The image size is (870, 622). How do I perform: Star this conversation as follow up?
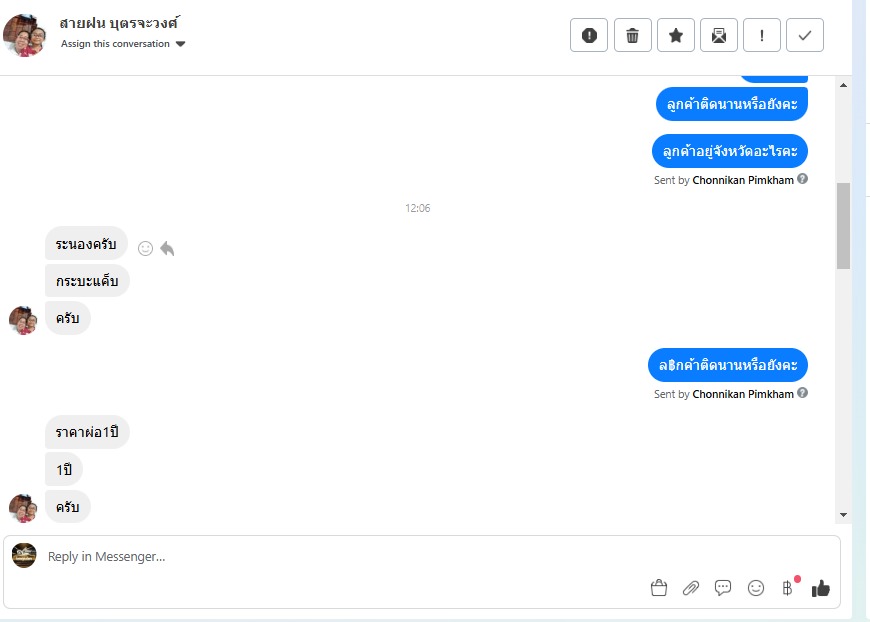[x=676, y=36]
